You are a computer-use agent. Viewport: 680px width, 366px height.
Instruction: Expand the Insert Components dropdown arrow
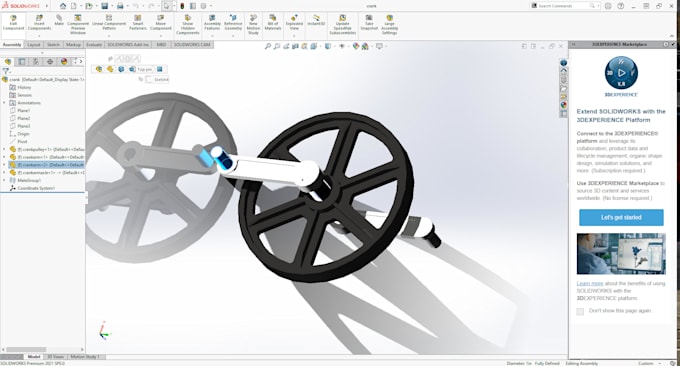coord(39,36)
